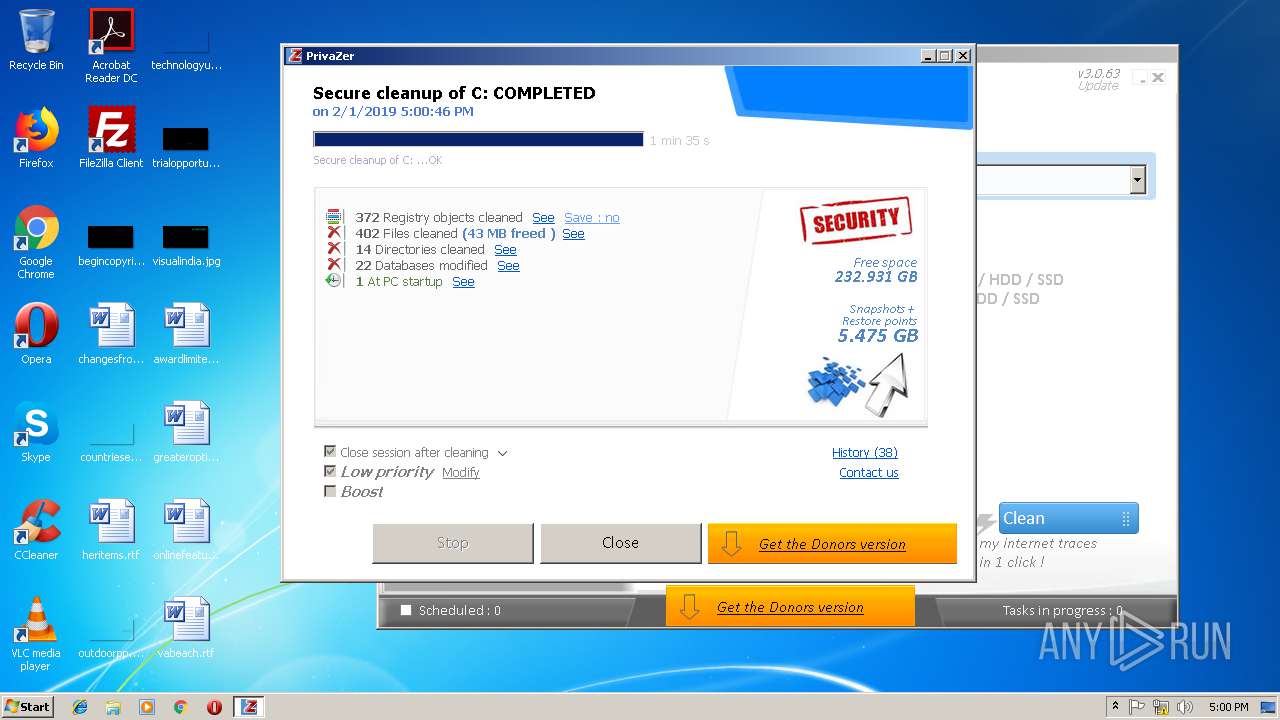
Task: Open Opera browser desktop shortcut
Action: (36, 334)
